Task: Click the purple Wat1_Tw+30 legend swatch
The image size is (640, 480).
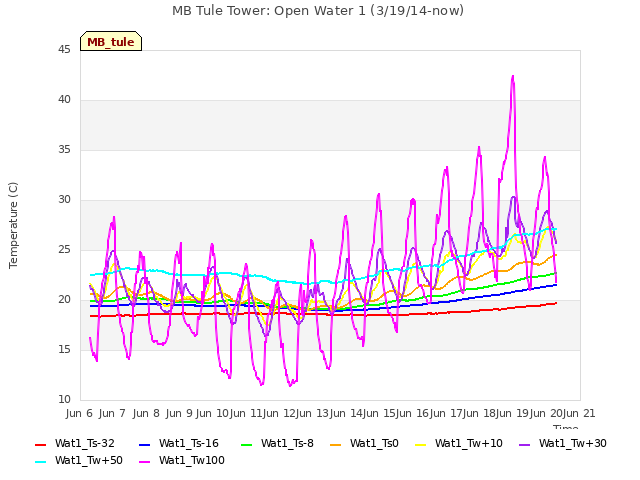Action: [524, 444]
